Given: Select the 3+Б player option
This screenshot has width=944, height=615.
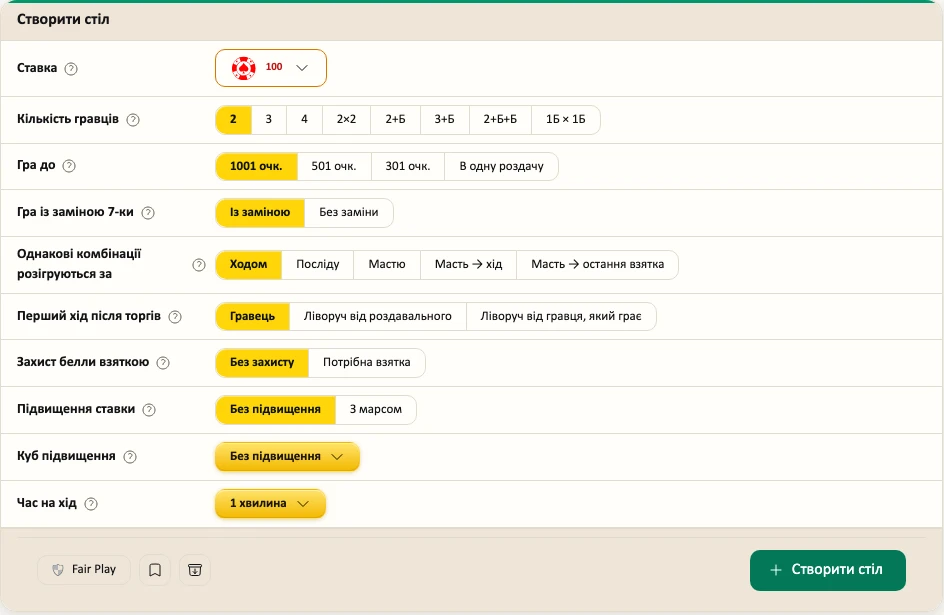Looking at the screenshot, I should coord(444,119).
